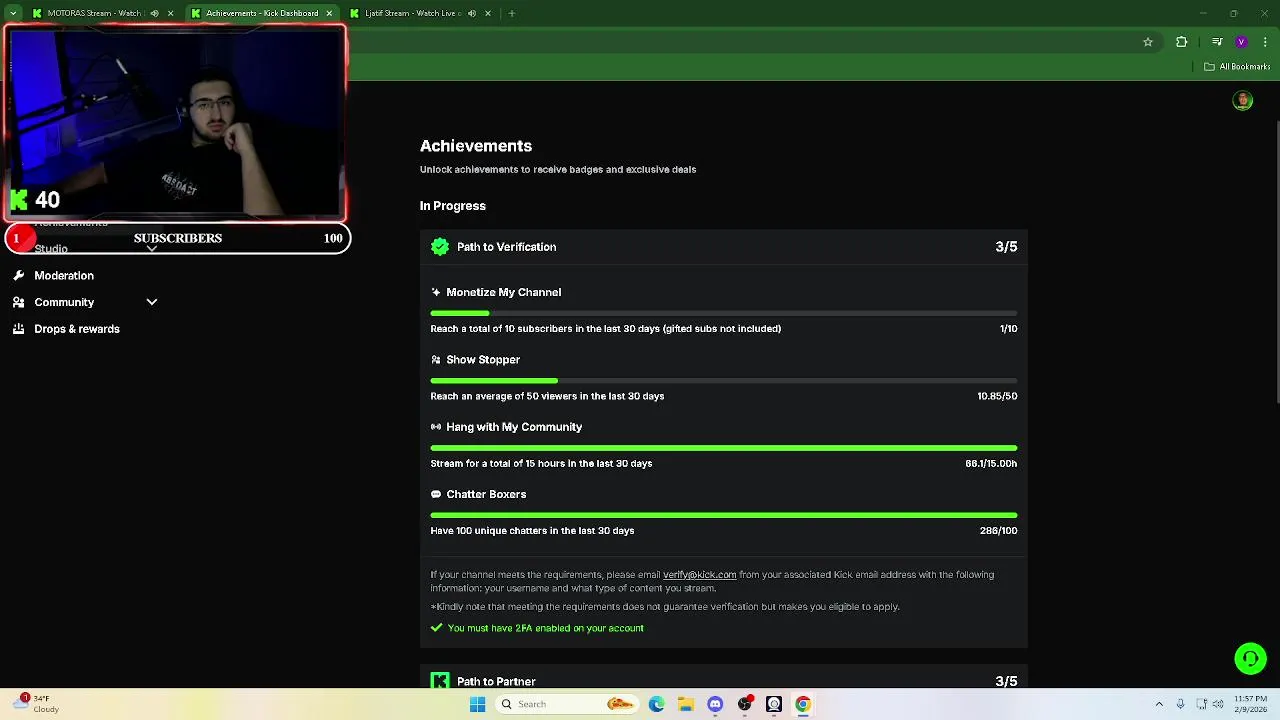Viewport: 1280px width, 720px height.
Task: Open File Explorer from the taskbar
Action: pyautogui.click(x=685, y=704)
